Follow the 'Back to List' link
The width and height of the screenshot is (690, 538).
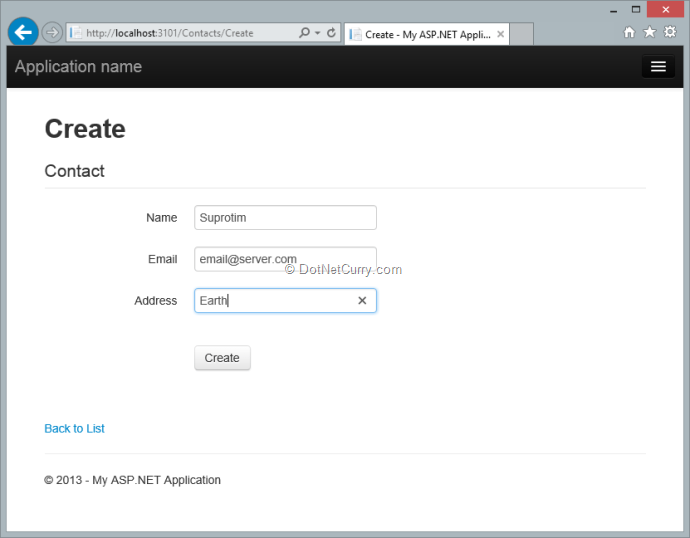click(74, 429)
